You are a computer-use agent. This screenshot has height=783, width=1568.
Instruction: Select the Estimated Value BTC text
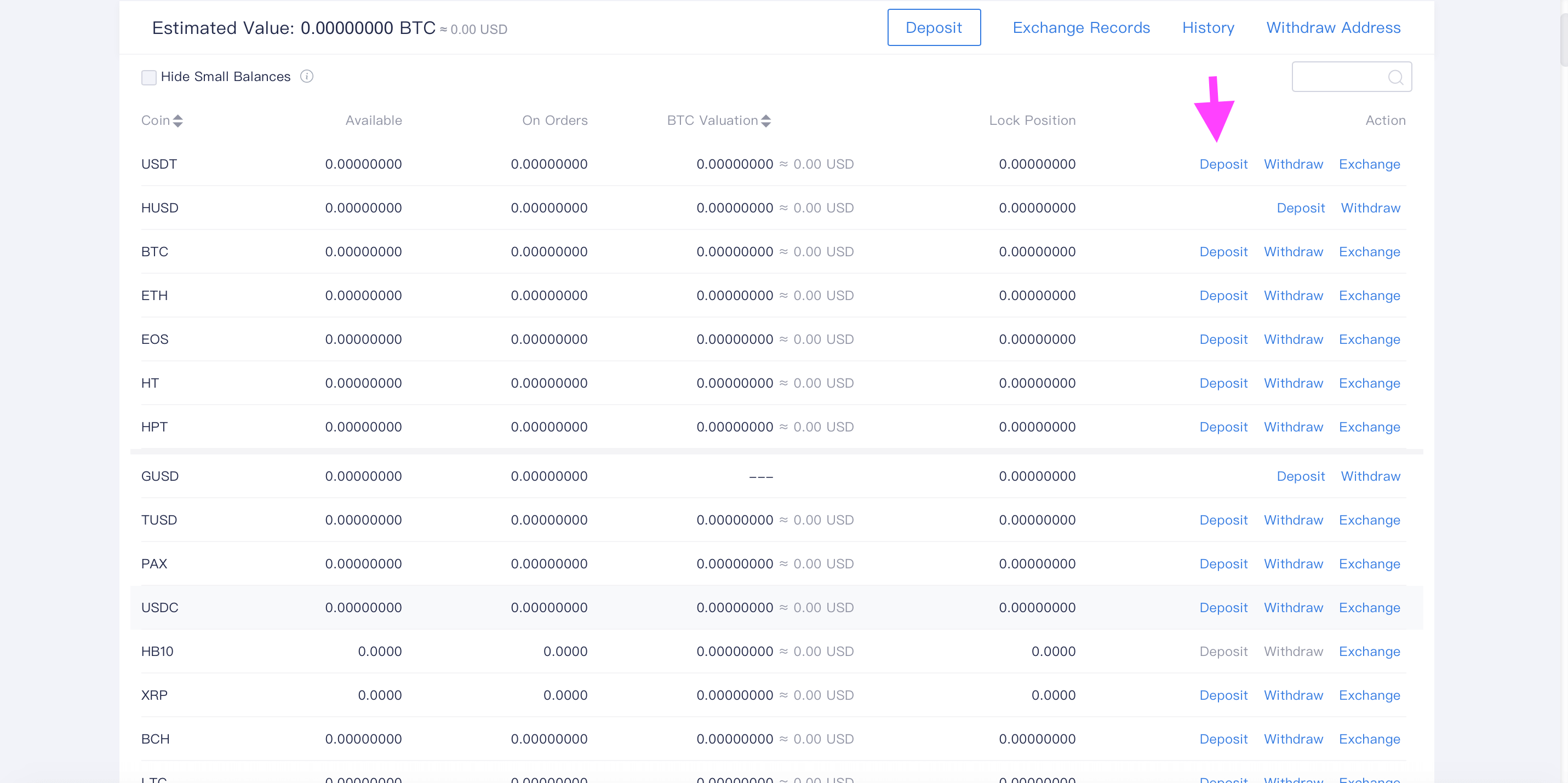(294, 28)
